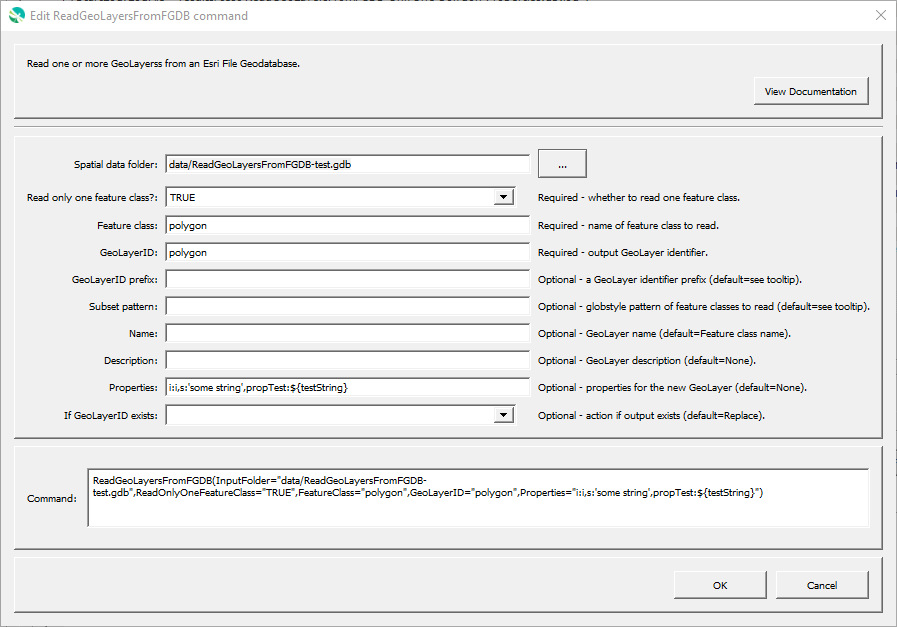Screen dimensions: 897x627
Task: Expand the If GeoLayerID exists dropdown
Action: [x=503, y=415]
